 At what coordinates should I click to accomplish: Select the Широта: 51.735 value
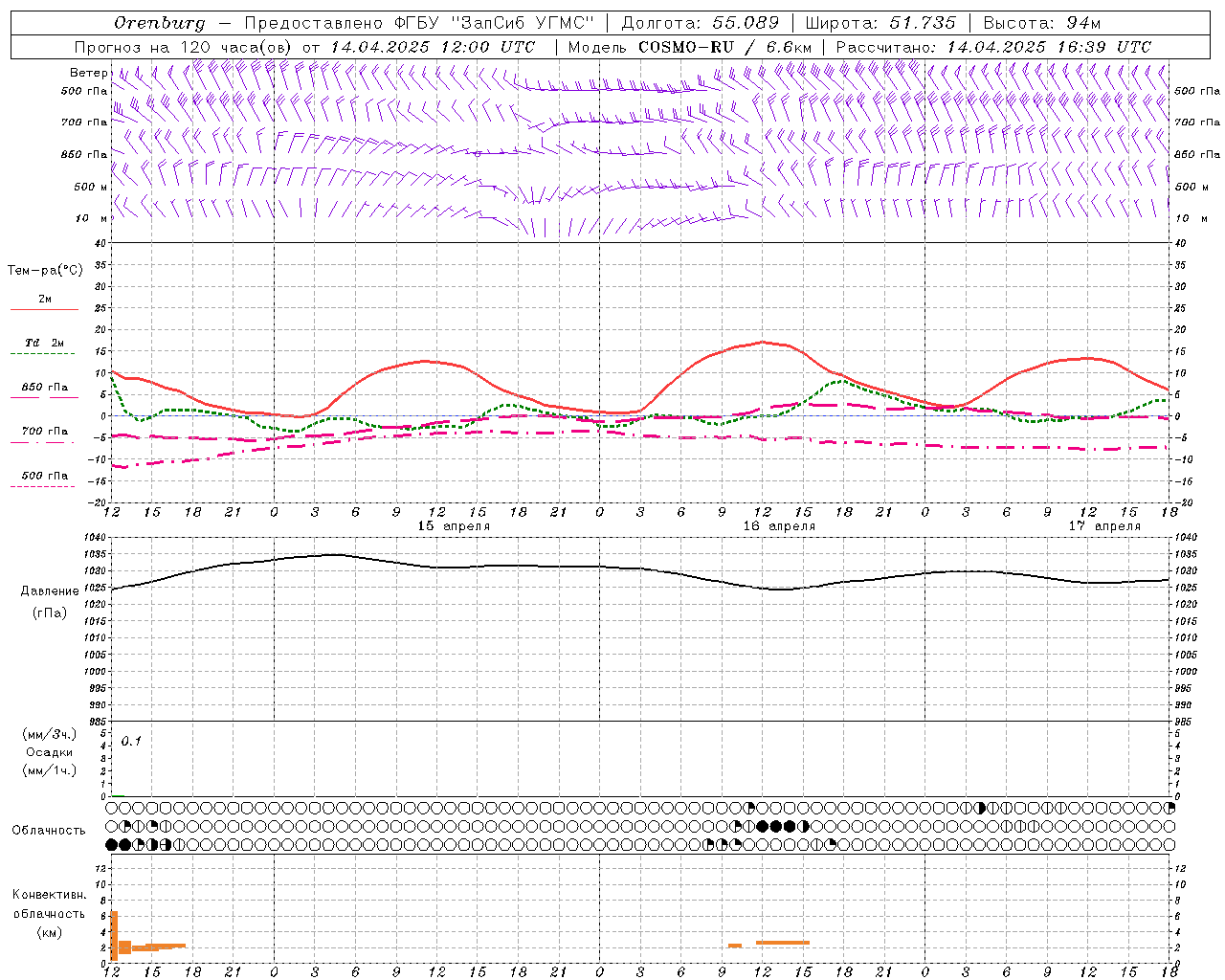point(880,23)
